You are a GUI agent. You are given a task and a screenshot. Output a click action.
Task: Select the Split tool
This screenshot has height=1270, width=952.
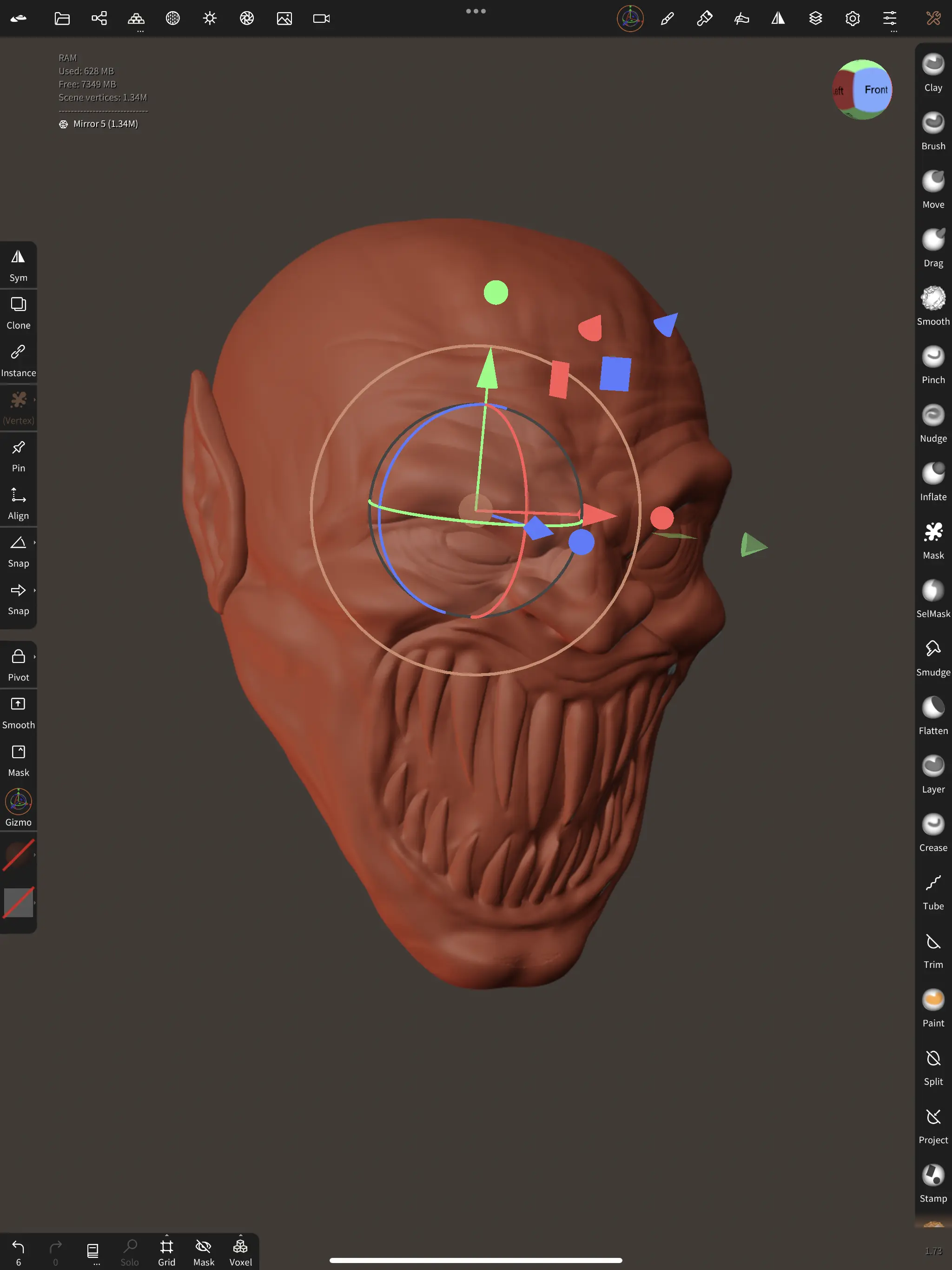[933, 1068]
